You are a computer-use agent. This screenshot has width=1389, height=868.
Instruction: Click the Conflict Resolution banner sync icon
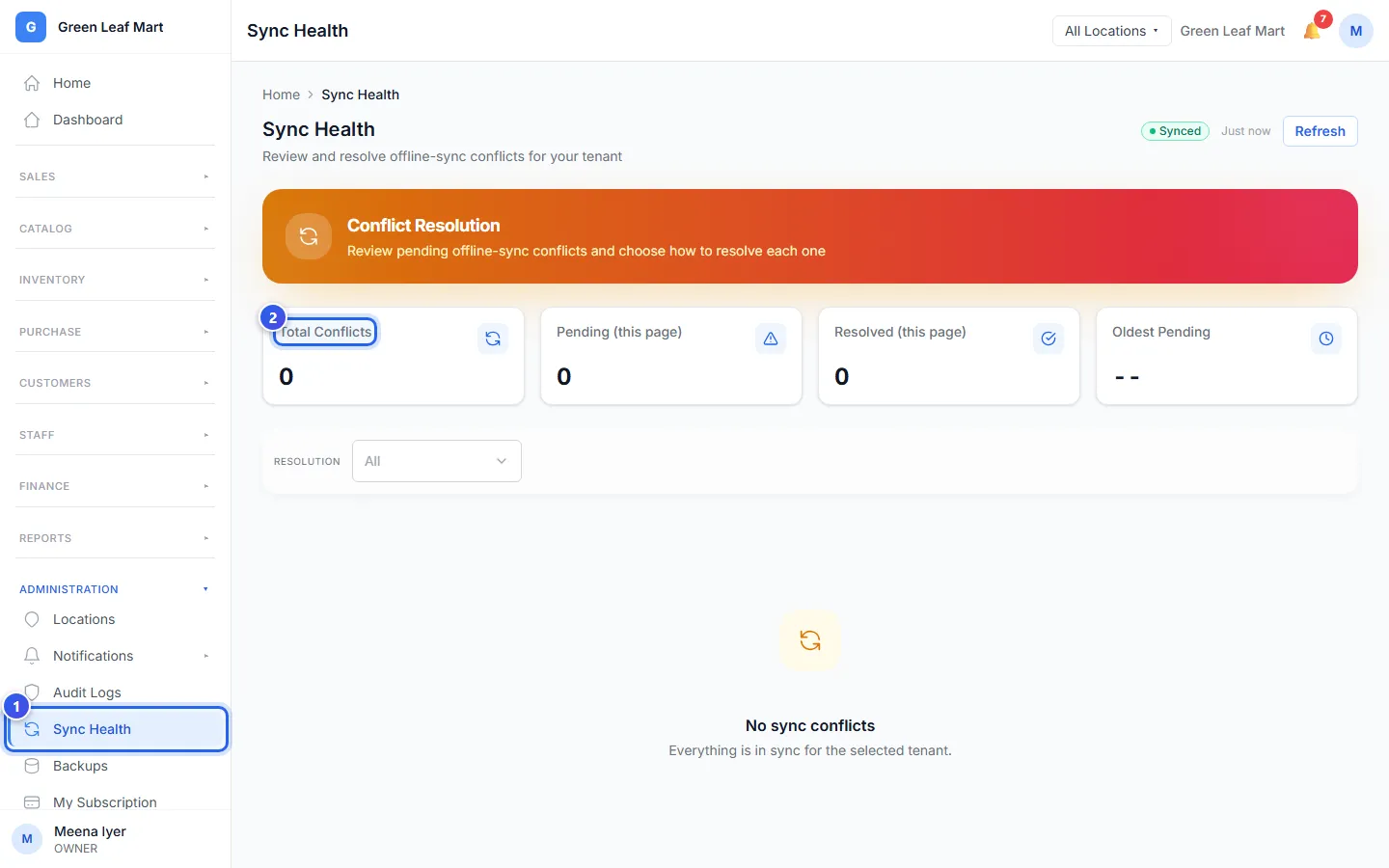click(309, 236)
